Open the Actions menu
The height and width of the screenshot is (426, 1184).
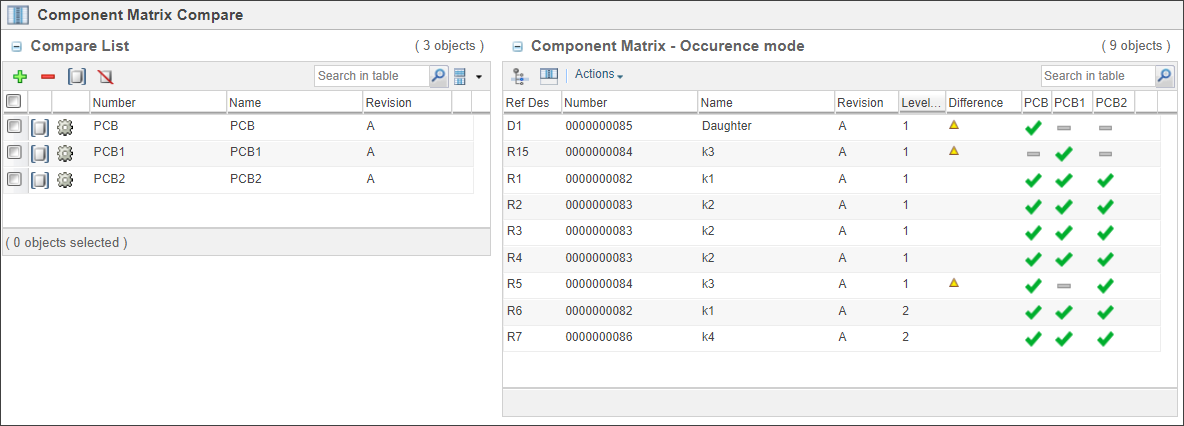[599, 74]
